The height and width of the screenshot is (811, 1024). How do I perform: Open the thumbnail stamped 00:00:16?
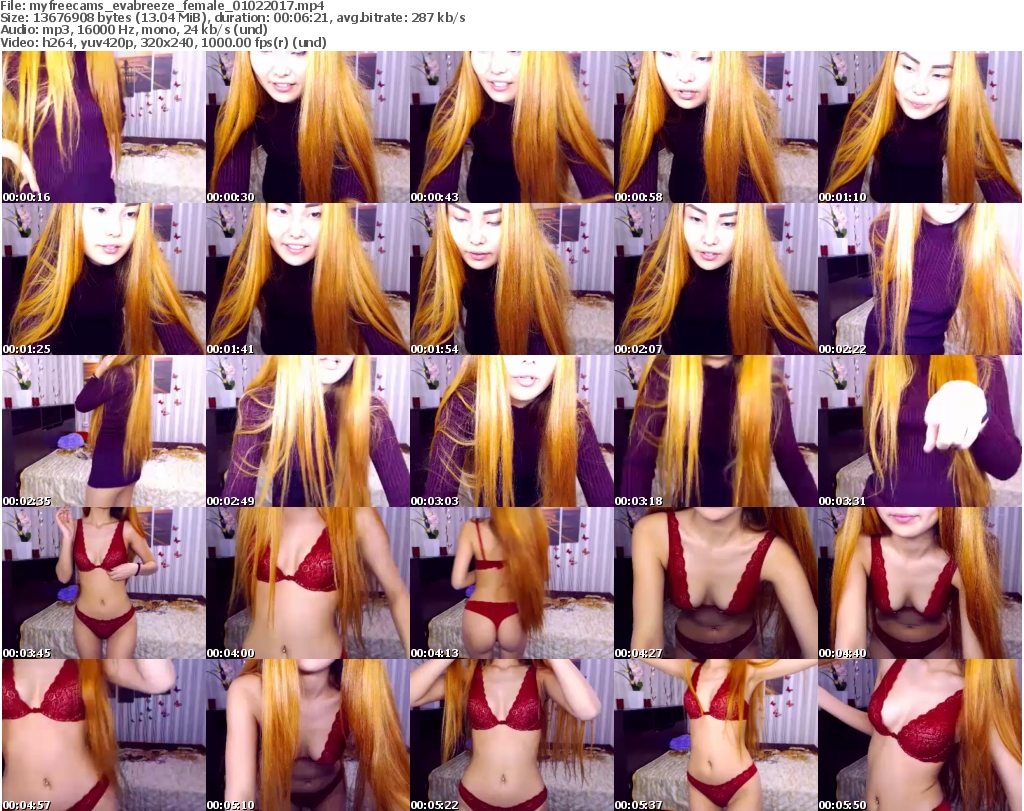pos(103,127)
